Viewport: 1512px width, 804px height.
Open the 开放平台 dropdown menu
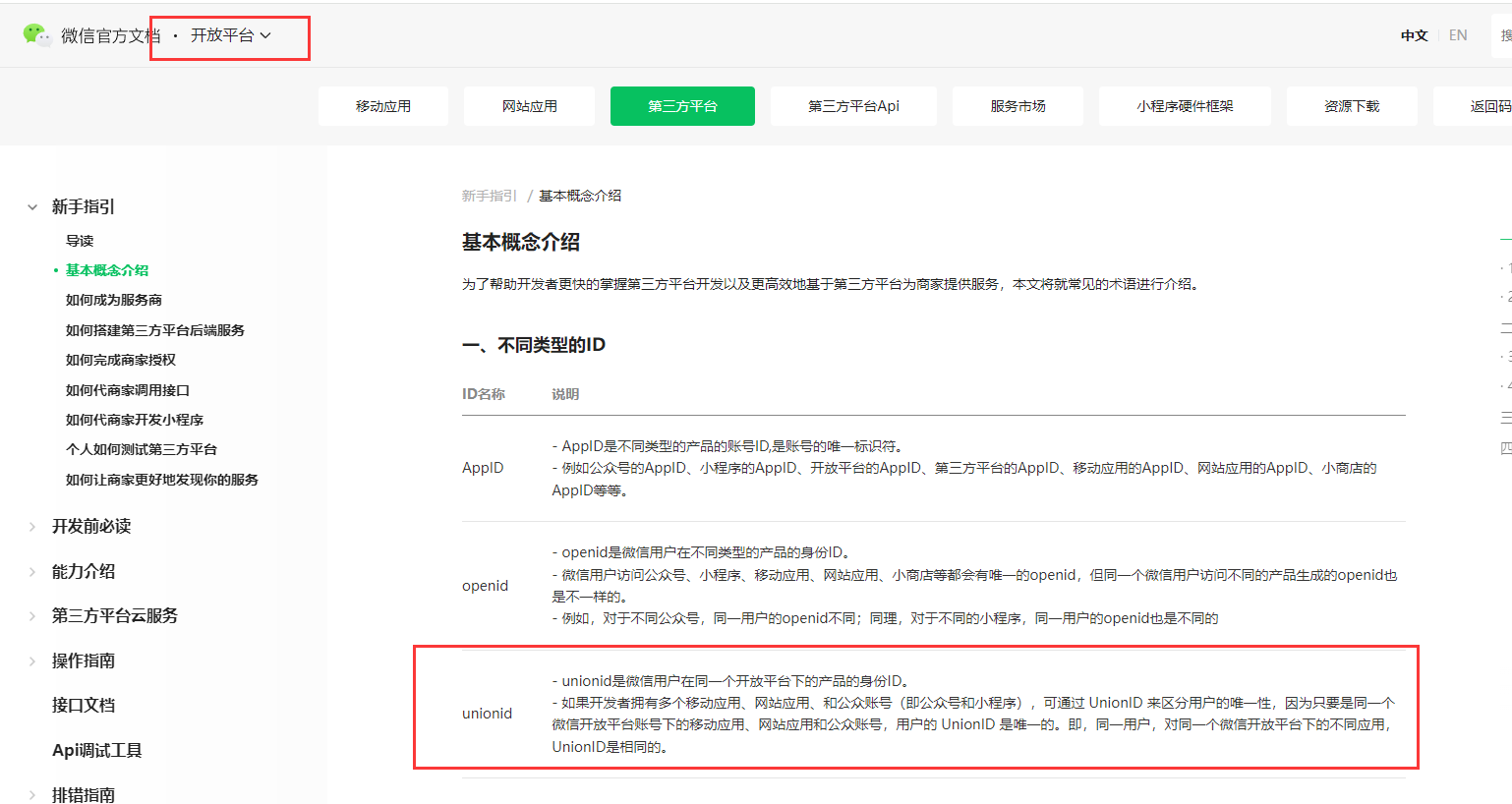coord(230,35)
